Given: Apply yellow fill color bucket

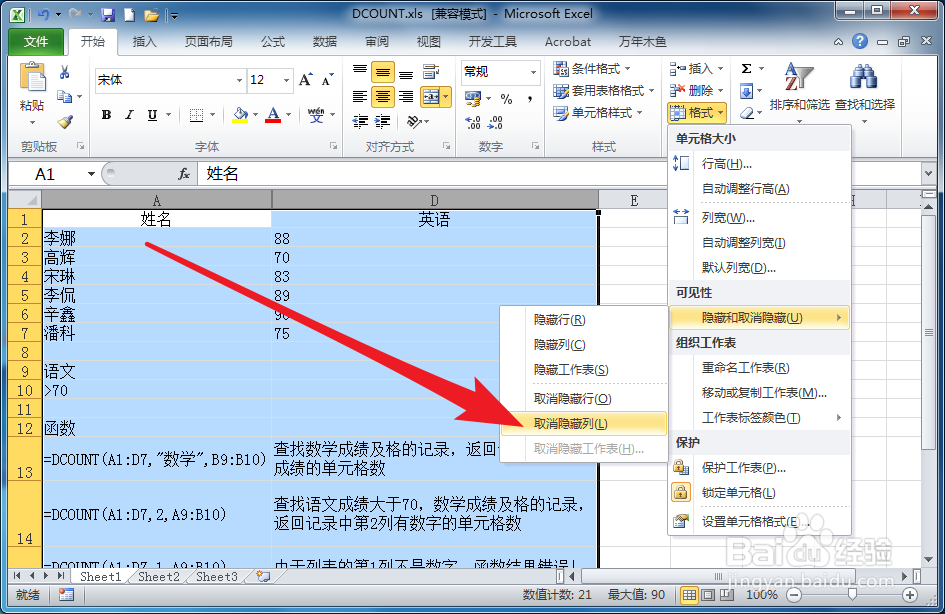Looking at the screenshot, I should pyautogui.click(x=240, y=114).
